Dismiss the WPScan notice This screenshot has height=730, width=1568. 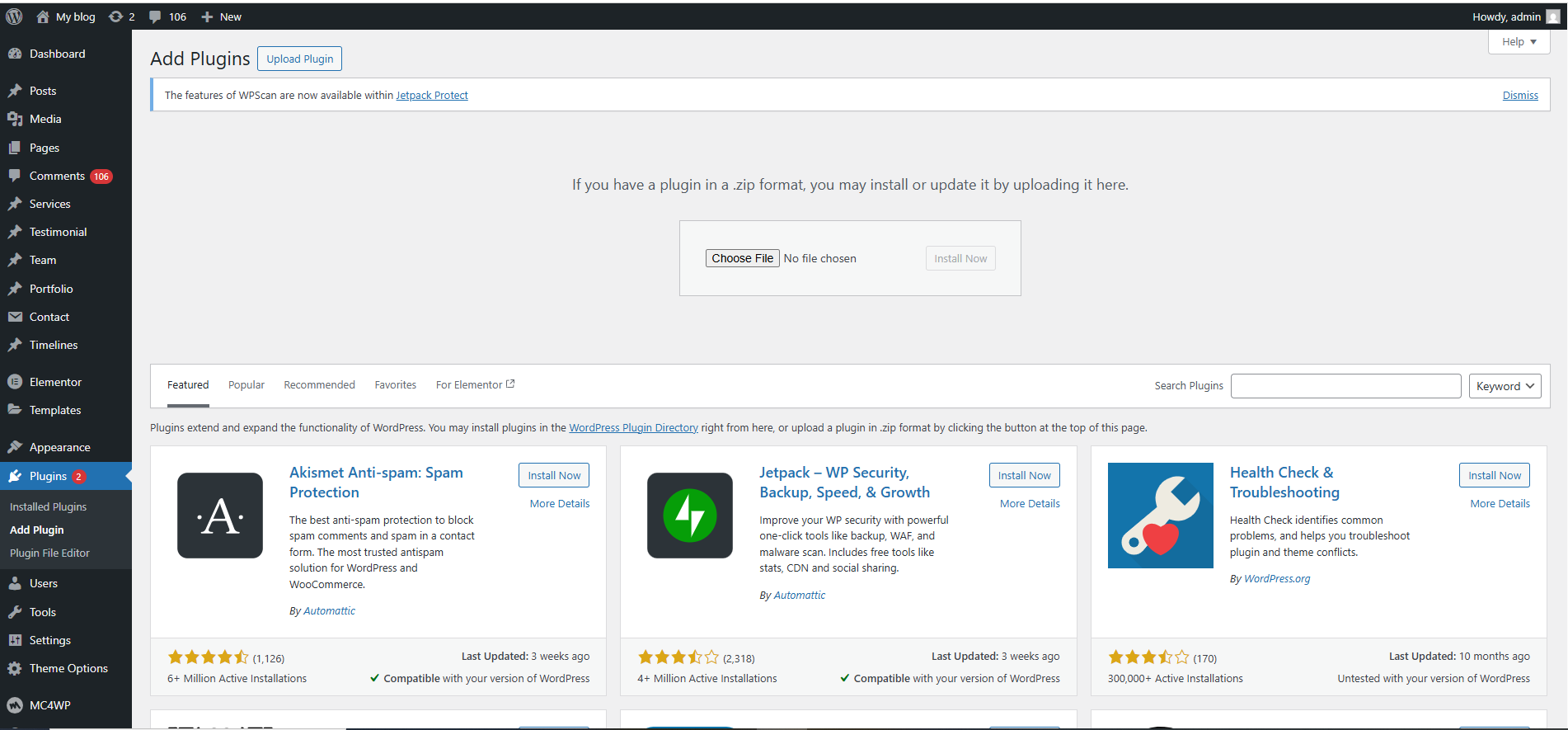coord(1520,96)
